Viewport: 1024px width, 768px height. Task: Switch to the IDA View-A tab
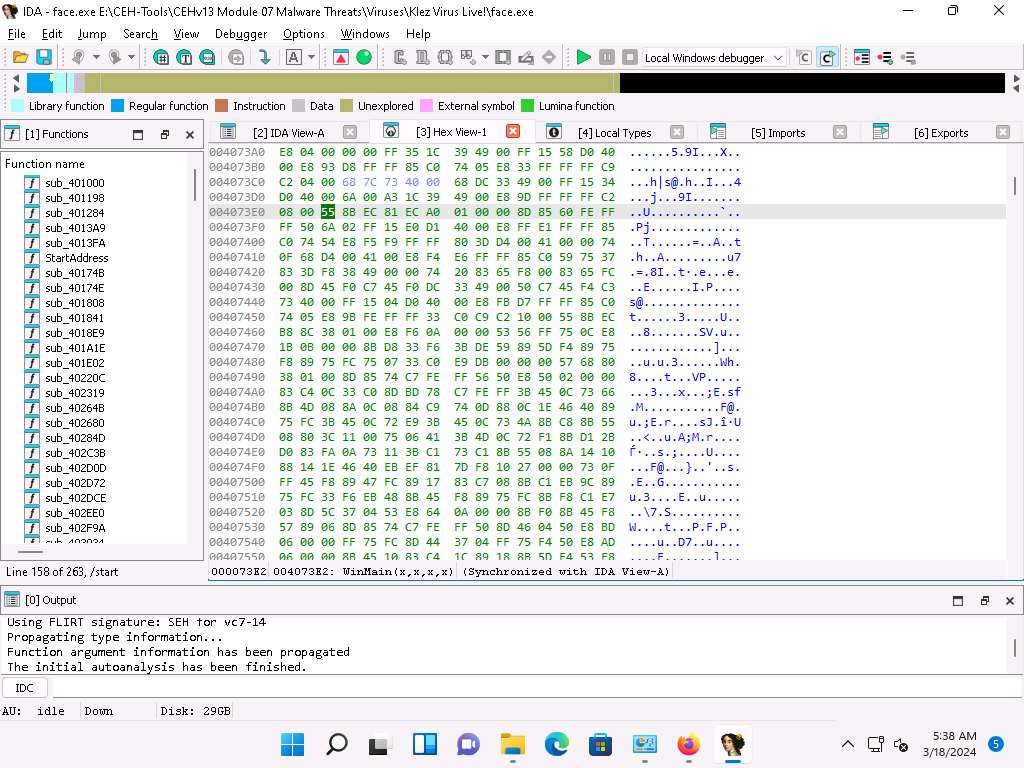(288, 132)
